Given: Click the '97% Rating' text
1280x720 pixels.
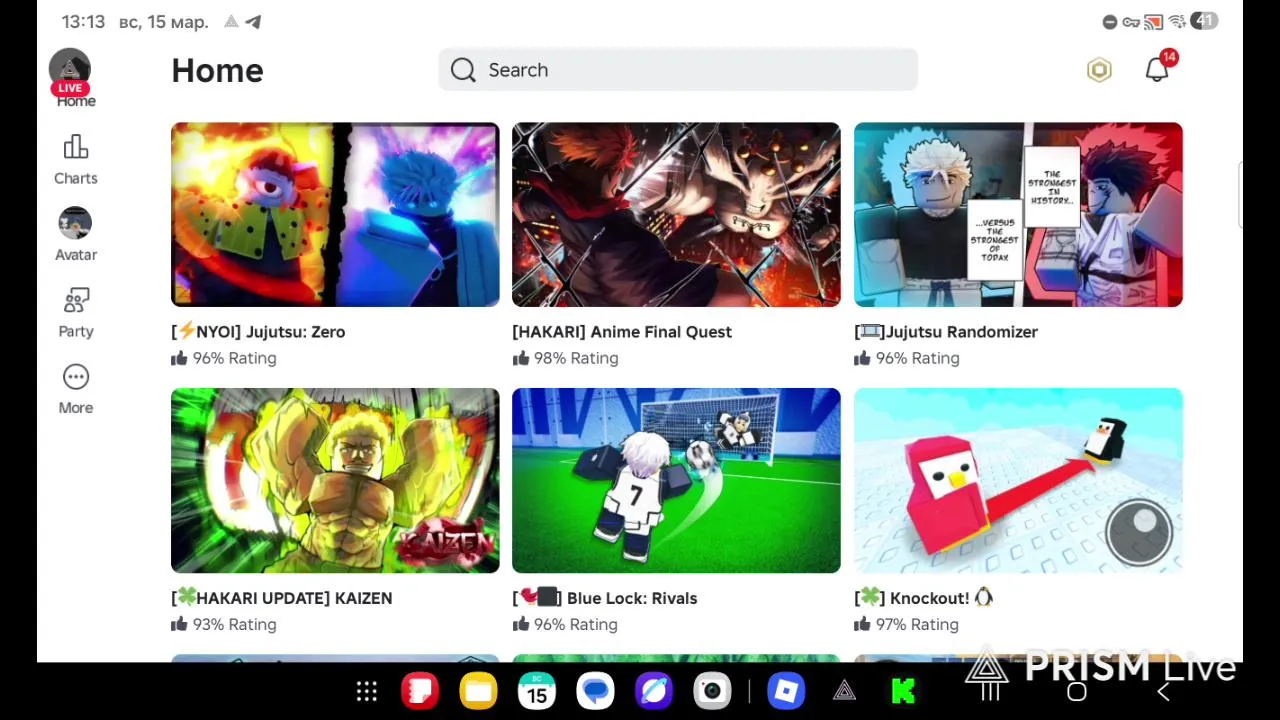Looking at the screenshot, I should 917,624.
